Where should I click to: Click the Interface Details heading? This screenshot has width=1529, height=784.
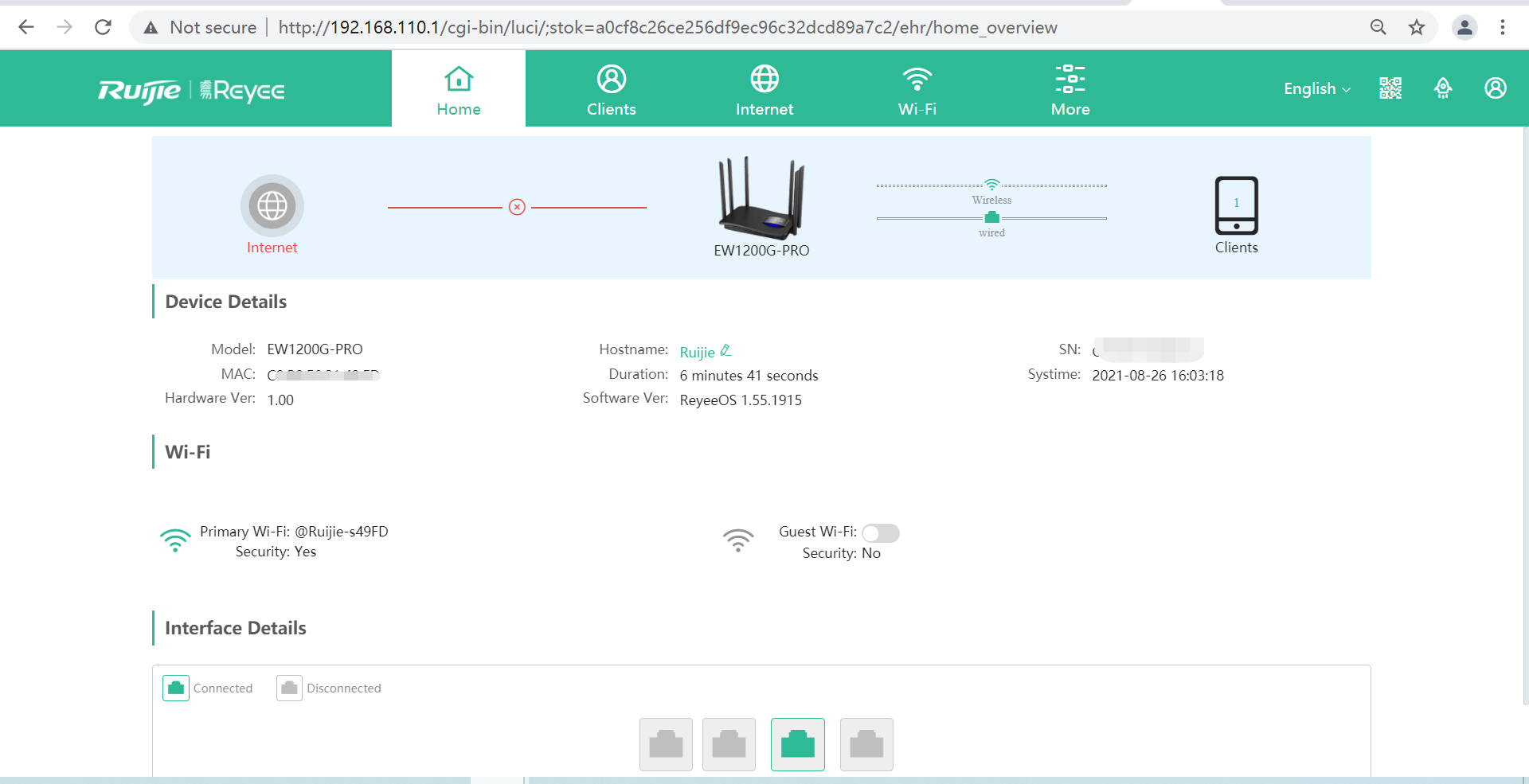click(x=236, y=628)
